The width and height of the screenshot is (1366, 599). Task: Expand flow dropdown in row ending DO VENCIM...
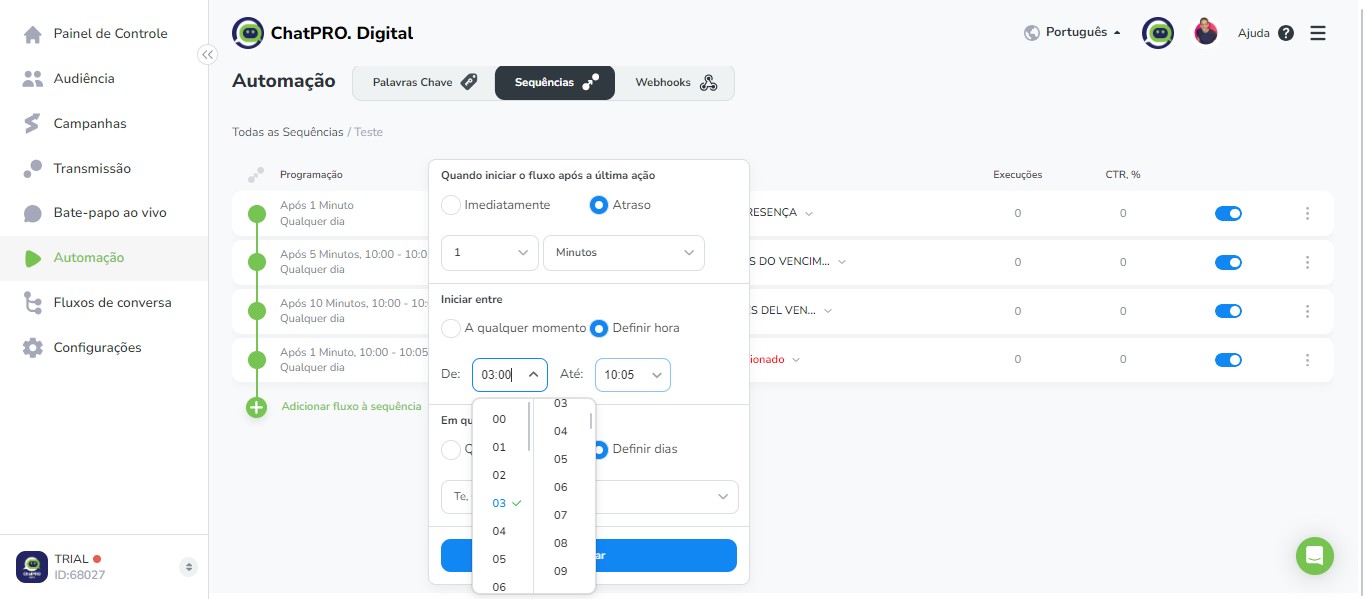click(x=842, y=262)
